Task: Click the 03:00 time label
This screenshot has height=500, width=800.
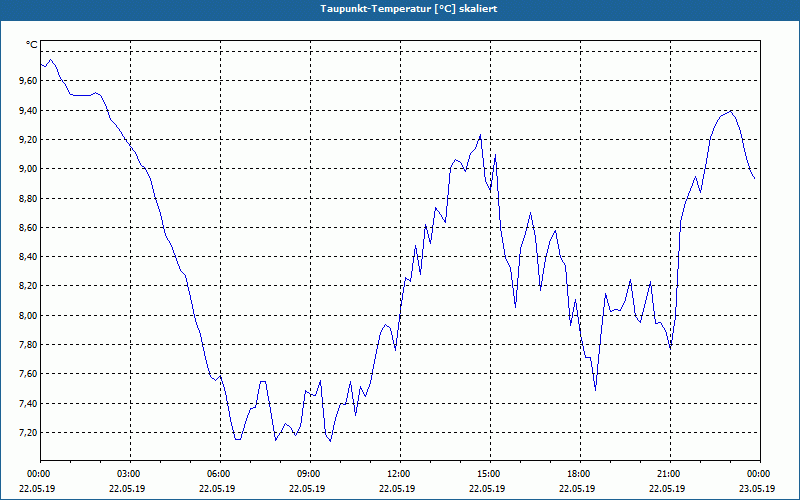Action: (131, 474)
